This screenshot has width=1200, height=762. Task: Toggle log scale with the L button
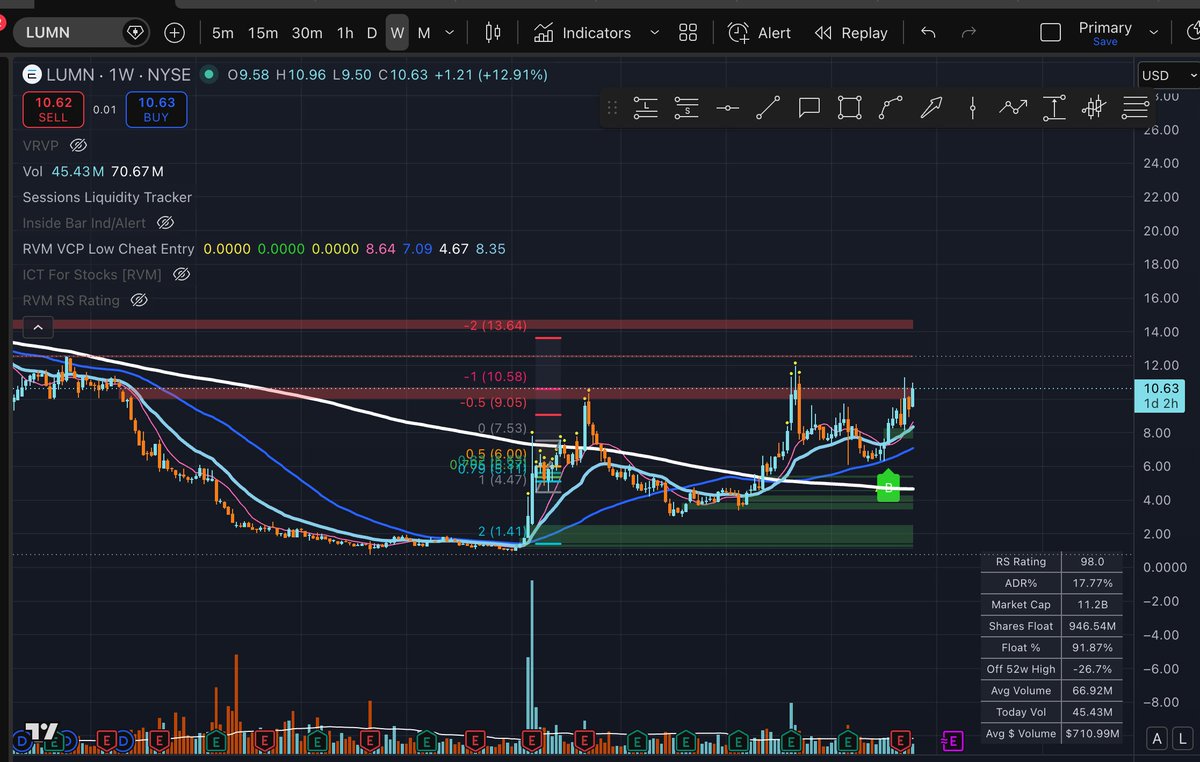click(x=1182, y=739)
